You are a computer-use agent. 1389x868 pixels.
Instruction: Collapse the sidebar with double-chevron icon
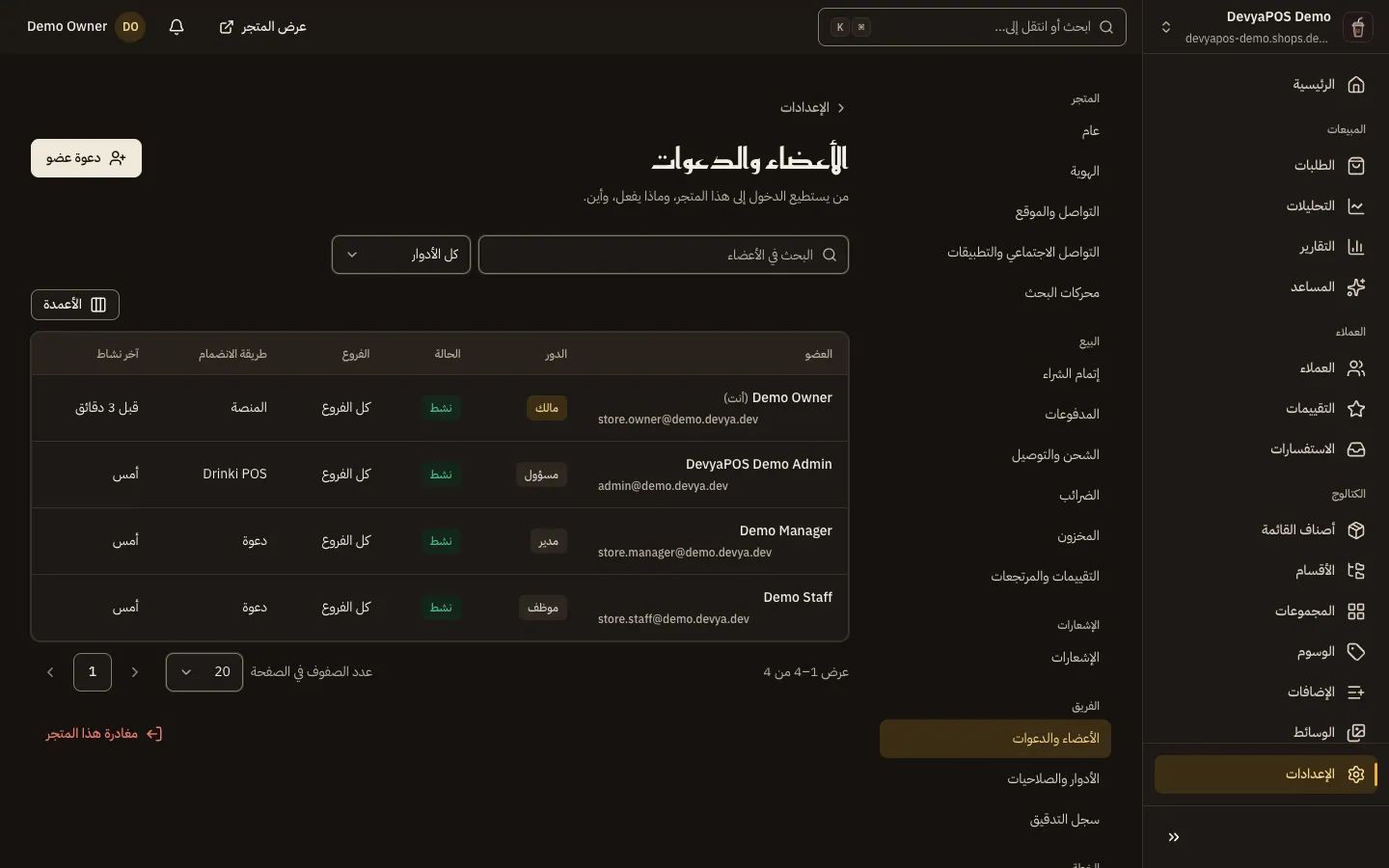click(1174, 837)
